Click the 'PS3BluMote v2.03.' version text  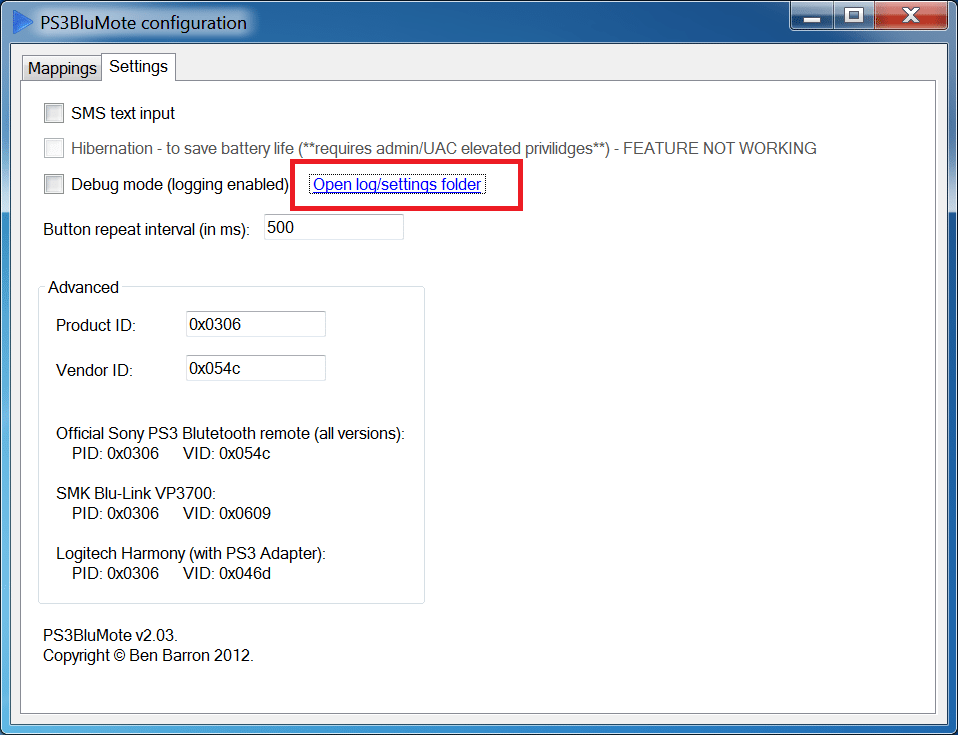[110, 635]
